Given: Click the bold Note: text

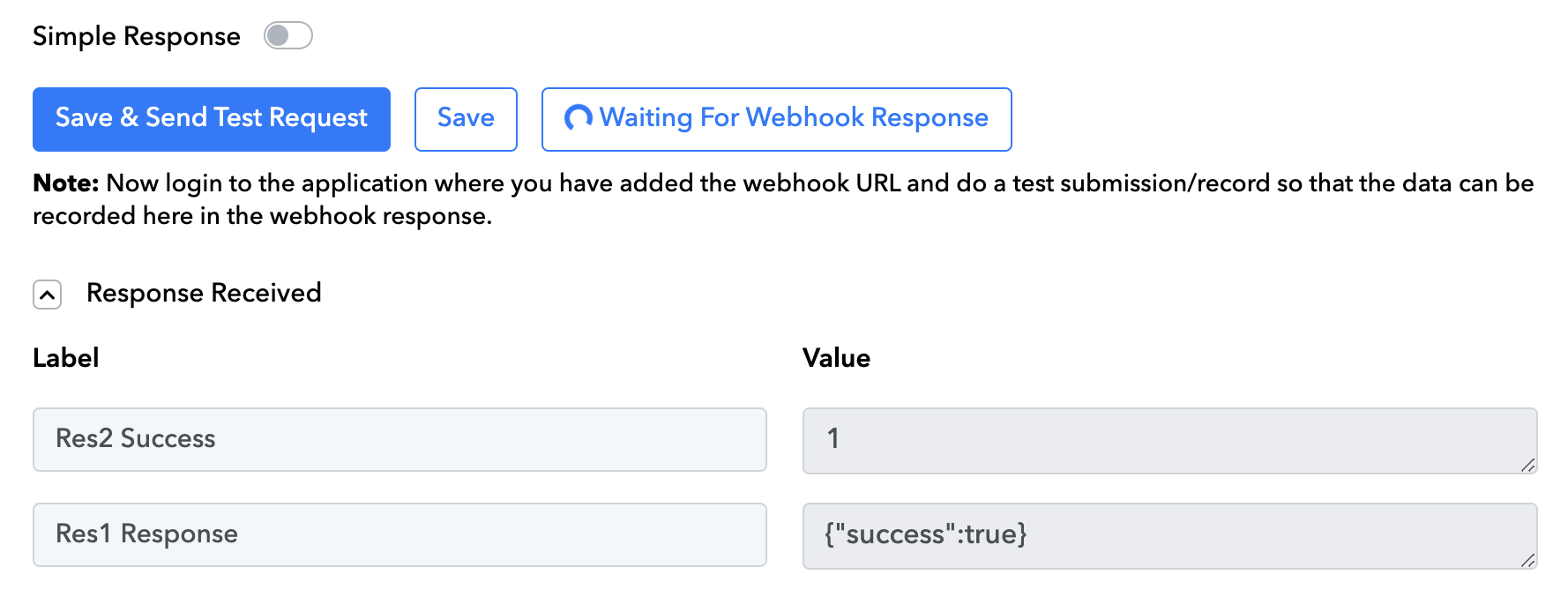Looking at the screenshot, I should (66, 183).
